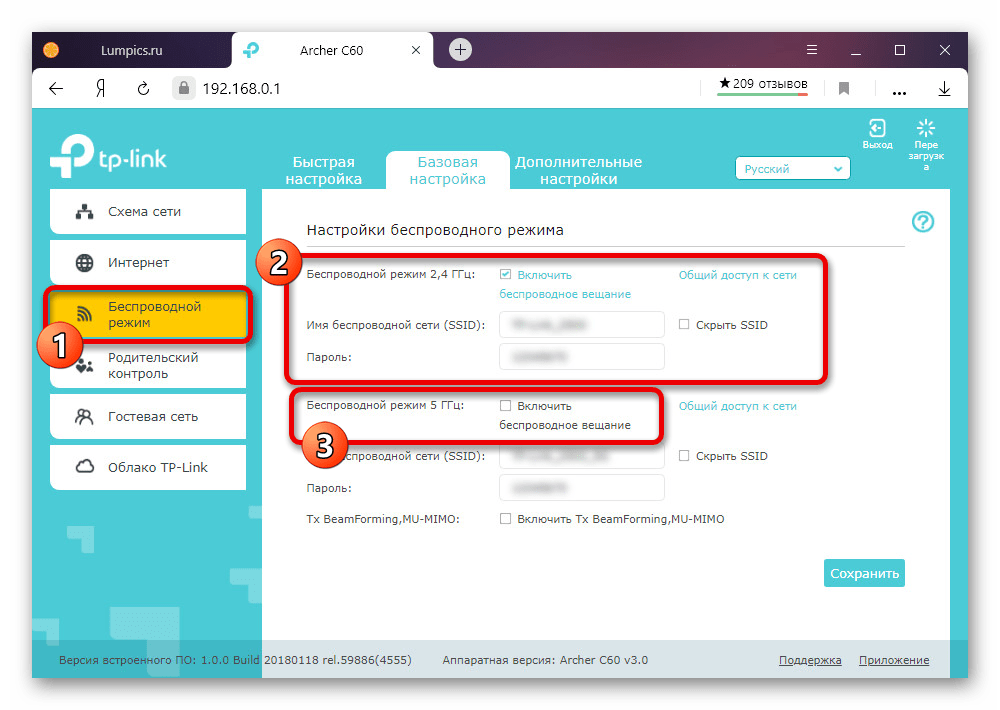Screen dimensions: 1000x710
Task: Enable the 5 GHz wireless broadcast checkbox
Action: tap(506, 406)
